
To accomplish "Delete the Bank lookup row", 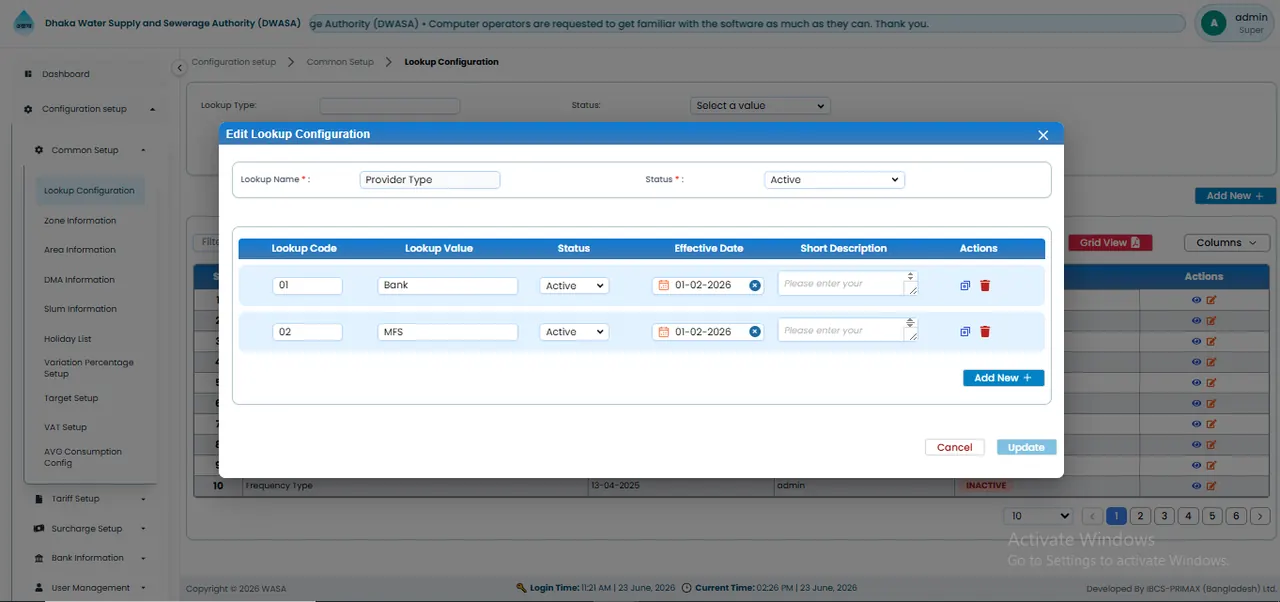I will (985, 285).
